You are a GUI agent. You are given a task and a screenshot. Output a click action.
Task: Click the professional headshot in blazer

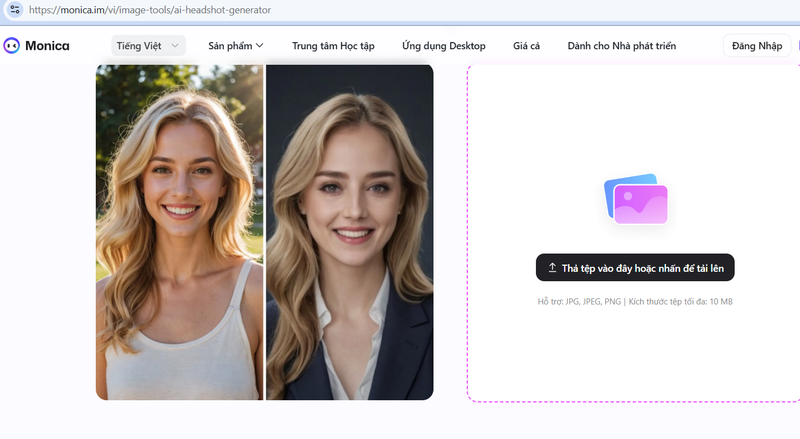click(350, 232)
